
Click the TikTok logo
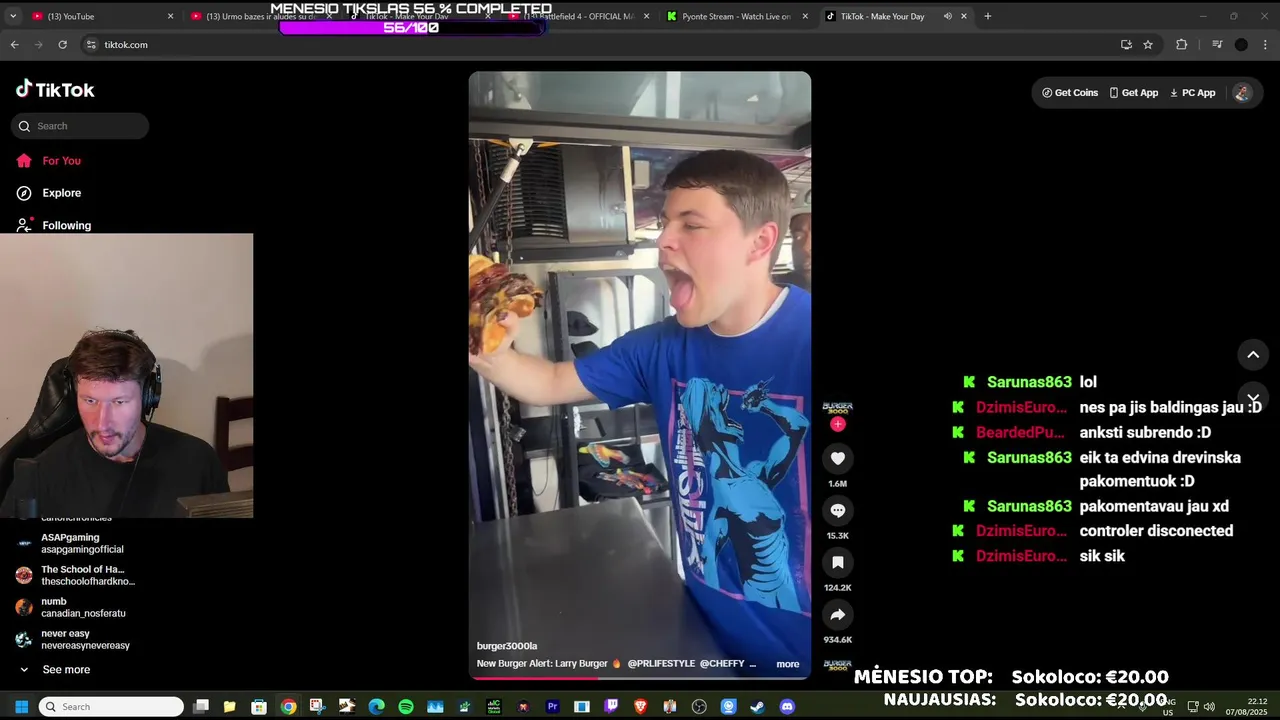[x=55, y=89]
